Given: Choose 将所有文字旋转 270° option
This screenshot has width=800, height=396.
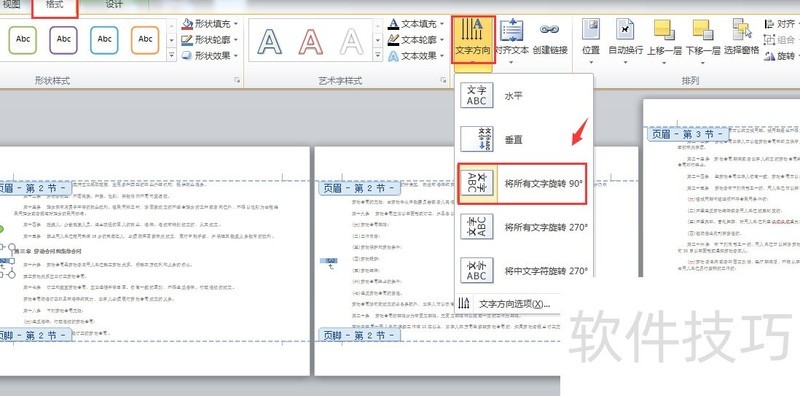Looking at the screenshot, I should 524,227.
